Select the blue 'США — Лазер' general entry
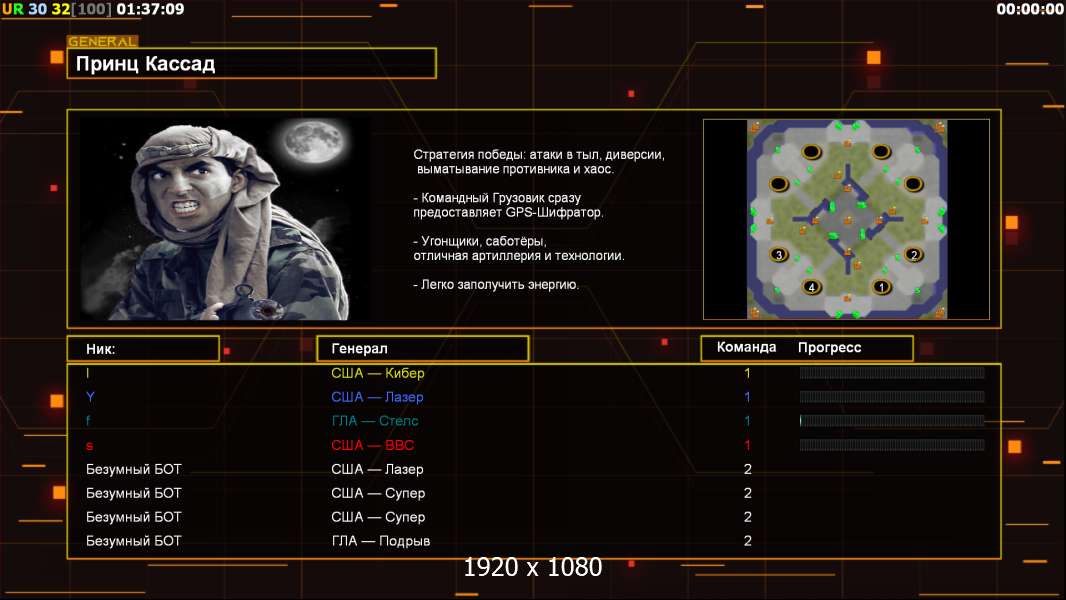Screen dimensions: 1066x600 pyautogui.click(x=377, y=397)
